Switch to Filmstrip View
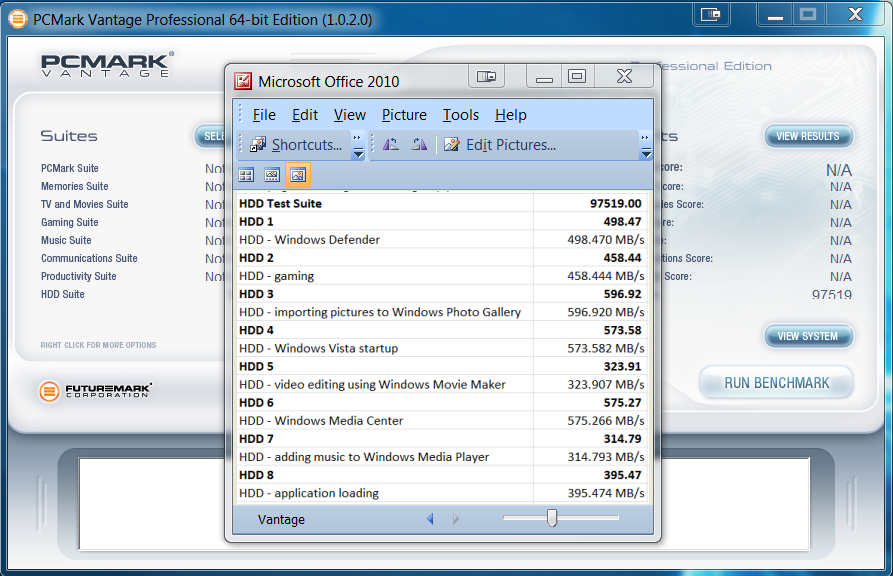The width and height of the screenshot is (893, 576). 272,175
